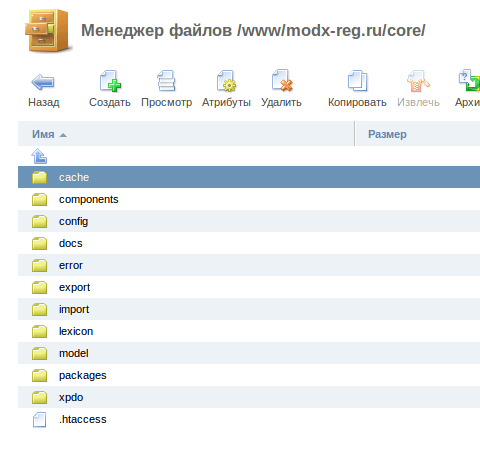Select the components folder name
This screenshot has width=480, height=464.
pos(89,199)
